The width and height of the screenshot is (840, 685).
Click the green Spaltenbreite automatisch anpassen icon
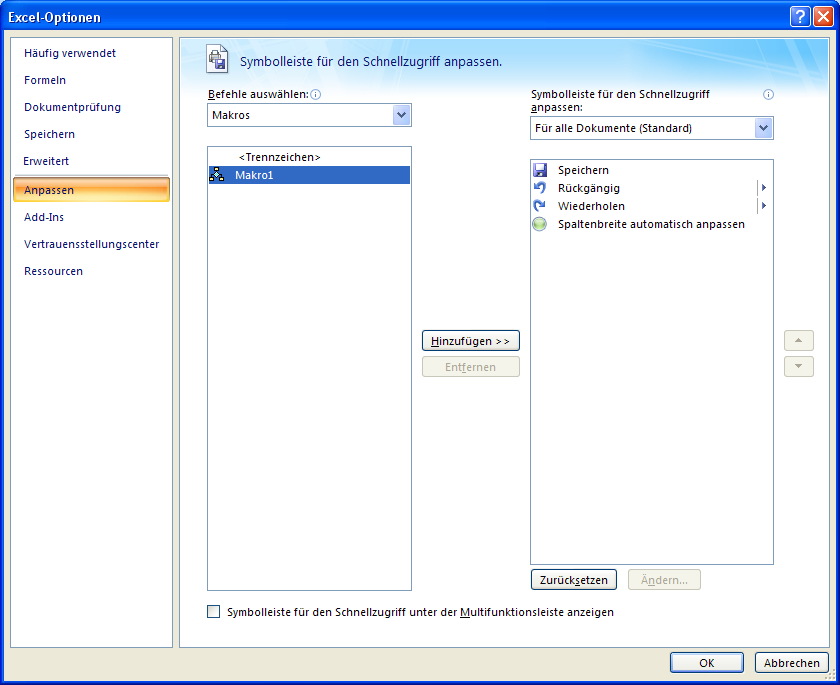540,224
